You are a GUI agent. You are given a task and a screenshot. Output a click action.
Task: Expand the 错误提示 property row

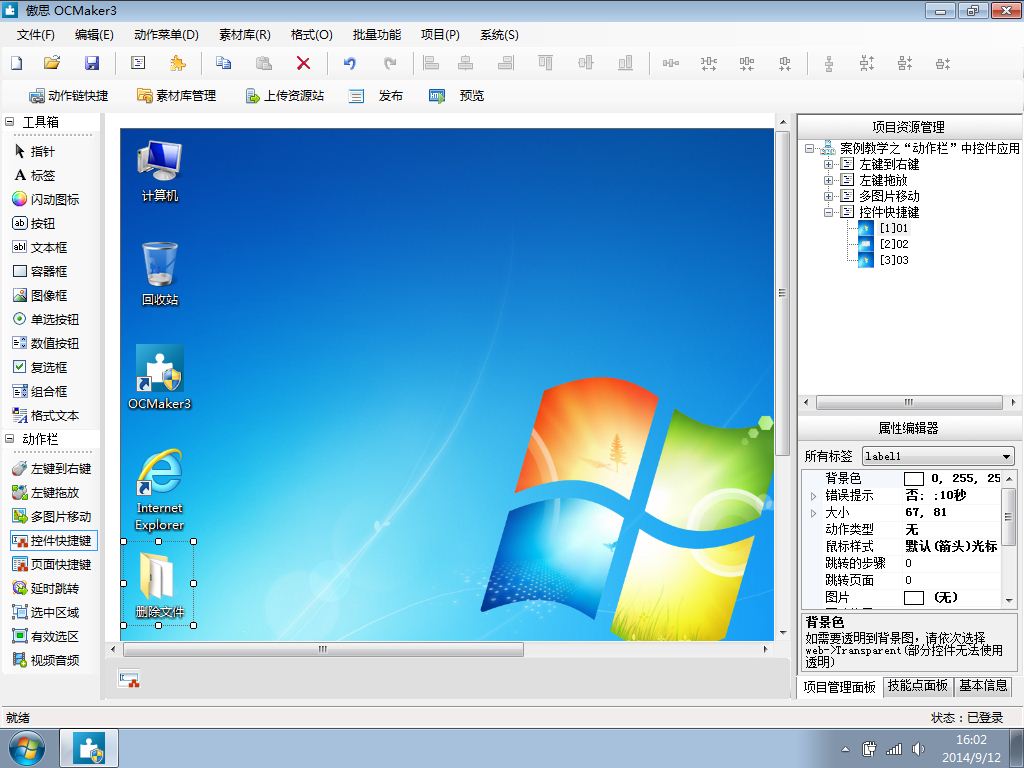coord(813,496)
